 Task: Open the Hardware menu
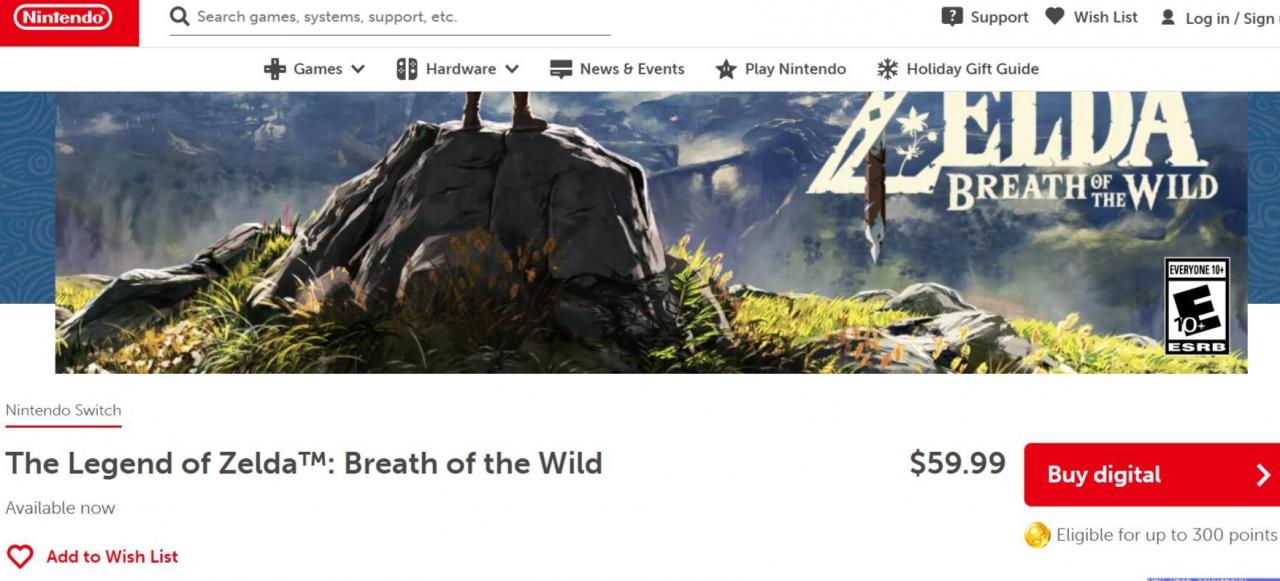(x=460, y=69)
